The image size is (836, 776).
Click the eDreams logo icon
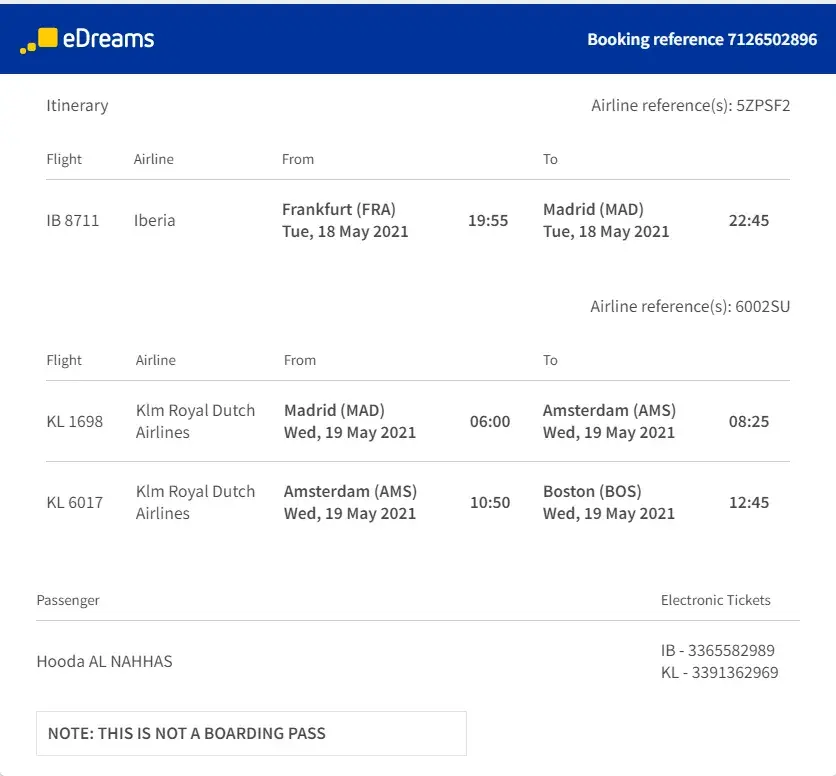pyautogui.click(x=39, y=40)
